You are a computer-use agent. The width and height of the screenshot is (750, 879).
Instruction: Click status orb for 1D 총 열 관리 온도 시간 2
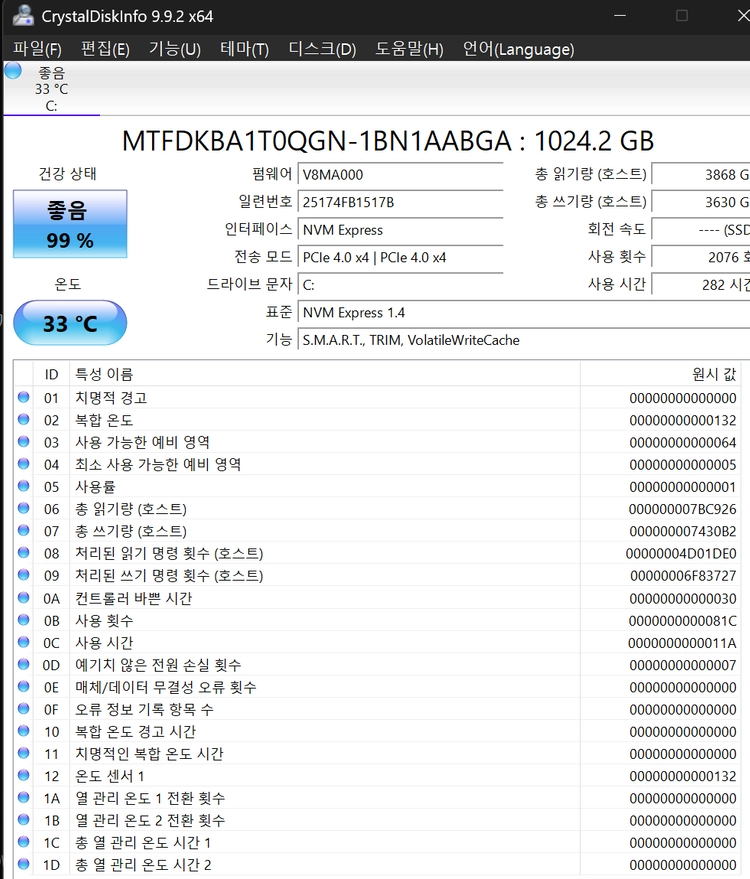(24, 864)
